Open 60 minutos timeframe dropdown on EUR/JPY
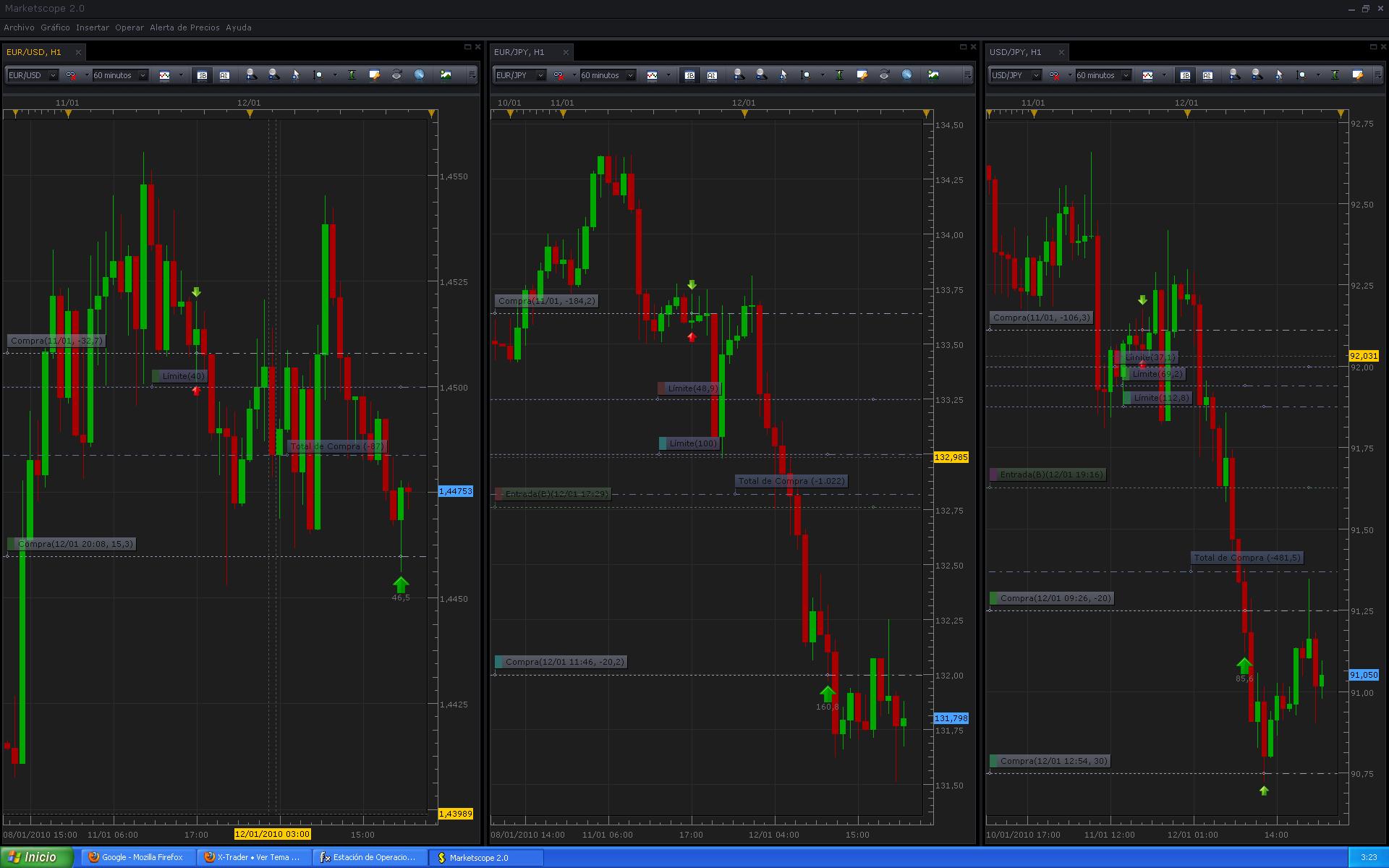 click(630, 75)
